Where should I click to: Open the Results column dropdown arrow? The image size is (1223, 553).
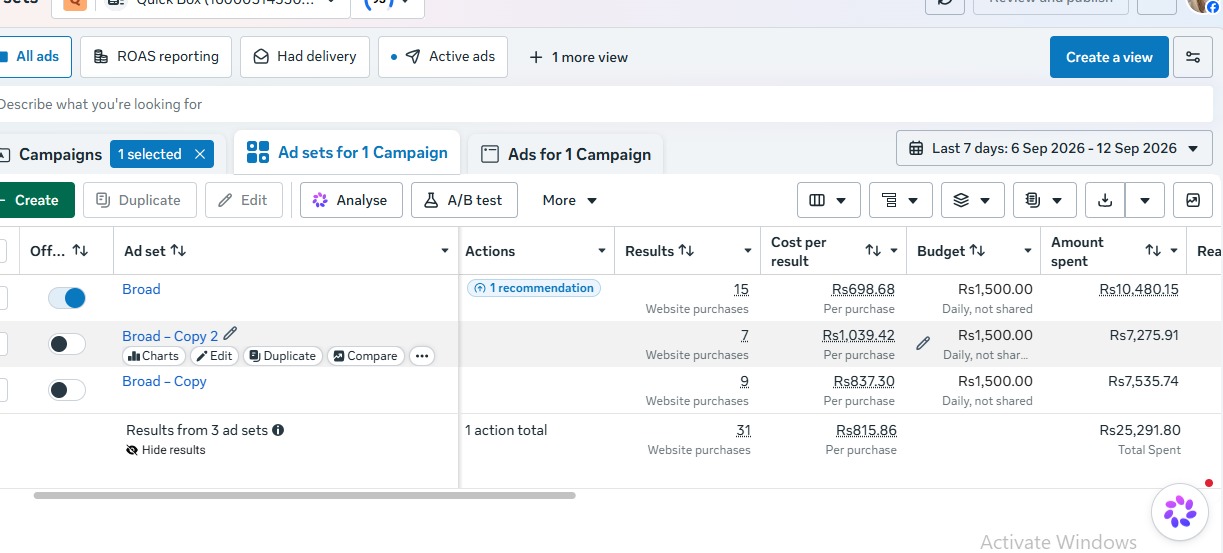pos(748,251)
